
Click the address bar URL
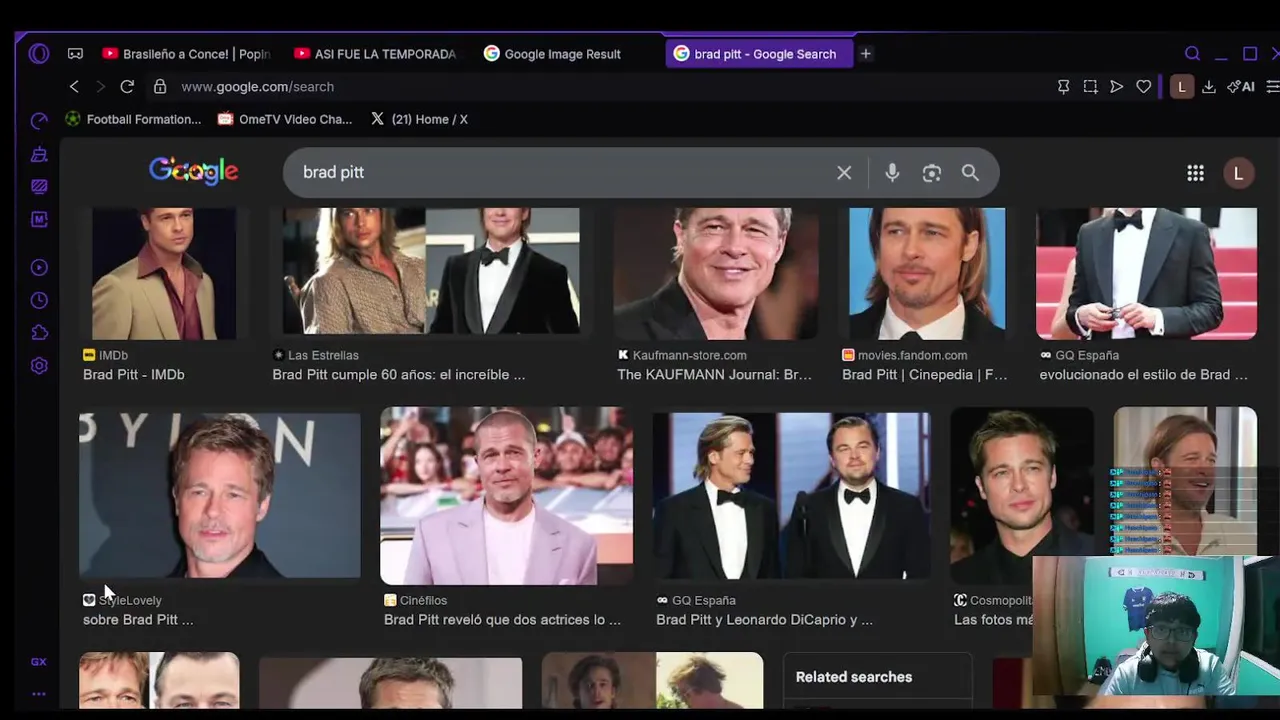(258, 87)
